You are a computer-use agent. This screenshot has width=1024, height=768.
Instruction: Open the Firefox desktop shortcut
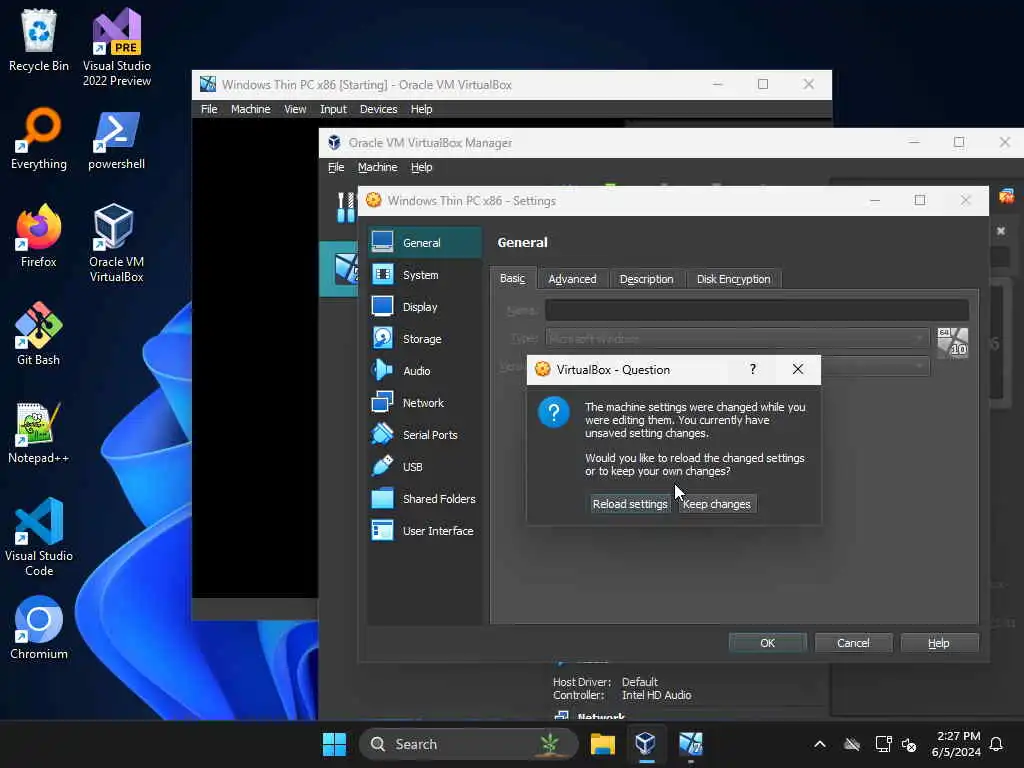click(39, 236)
